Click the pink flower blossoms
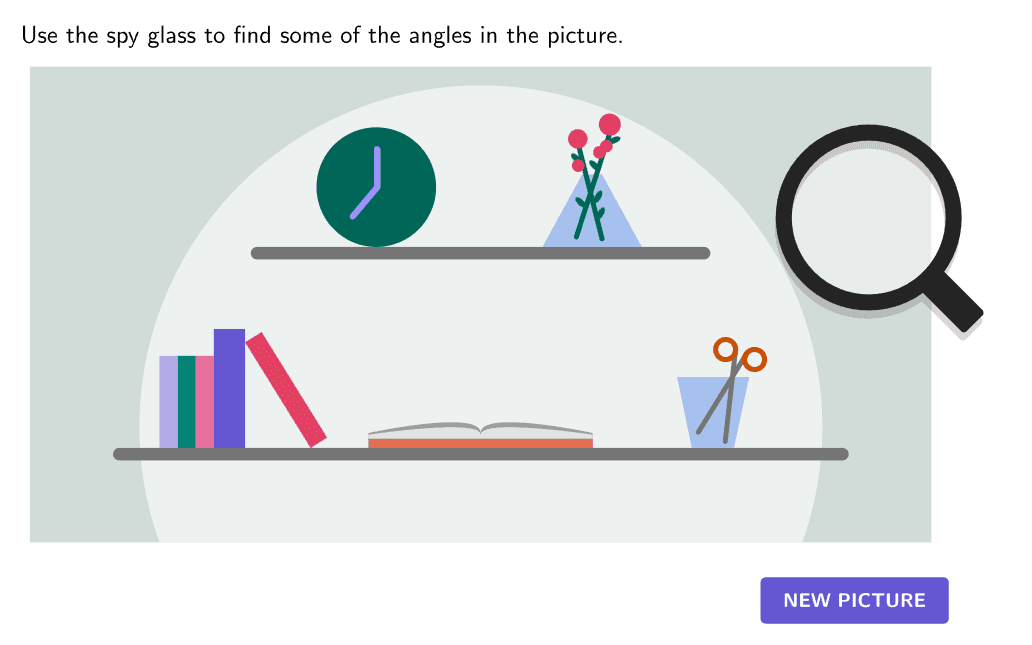Image resolution: width=1032 pixels, height=645 pixels. coord(607,126)
